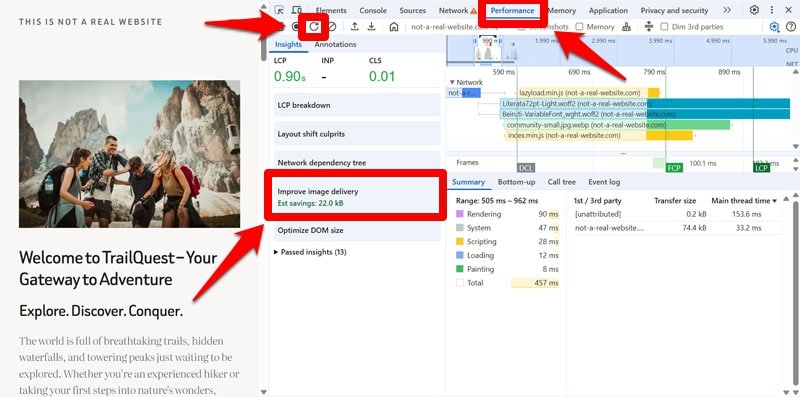Click the collect garbage broom icon
Screen dimensions: 800x397
pos(627,27)
